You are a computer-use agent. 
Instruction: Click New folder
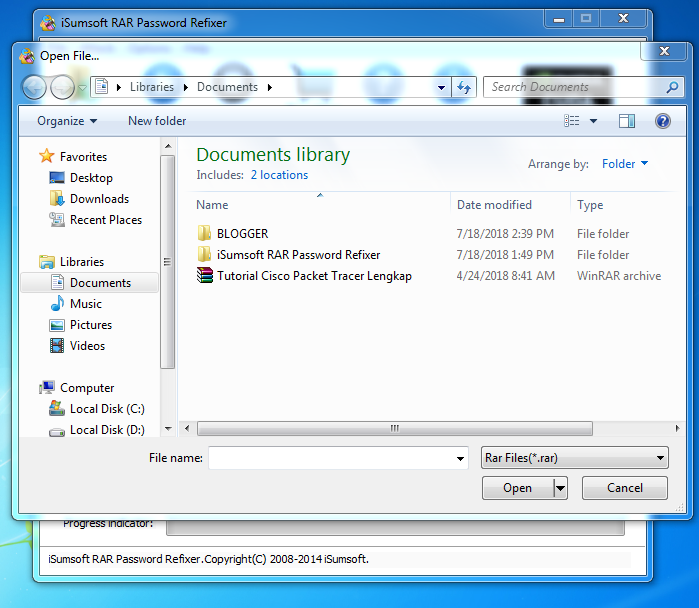point(157,121)
